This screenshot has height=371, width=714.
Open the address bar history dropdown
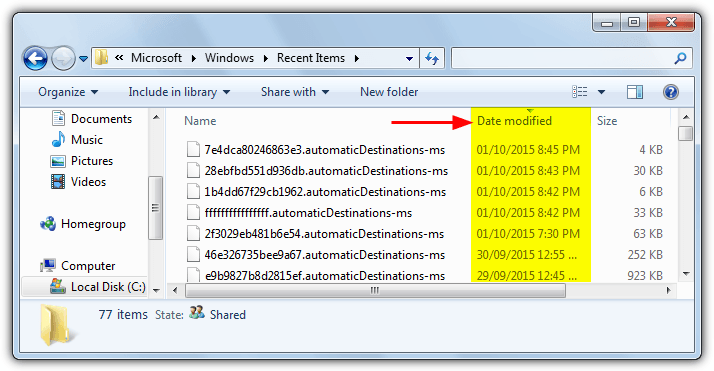click(x=409, y=58)
